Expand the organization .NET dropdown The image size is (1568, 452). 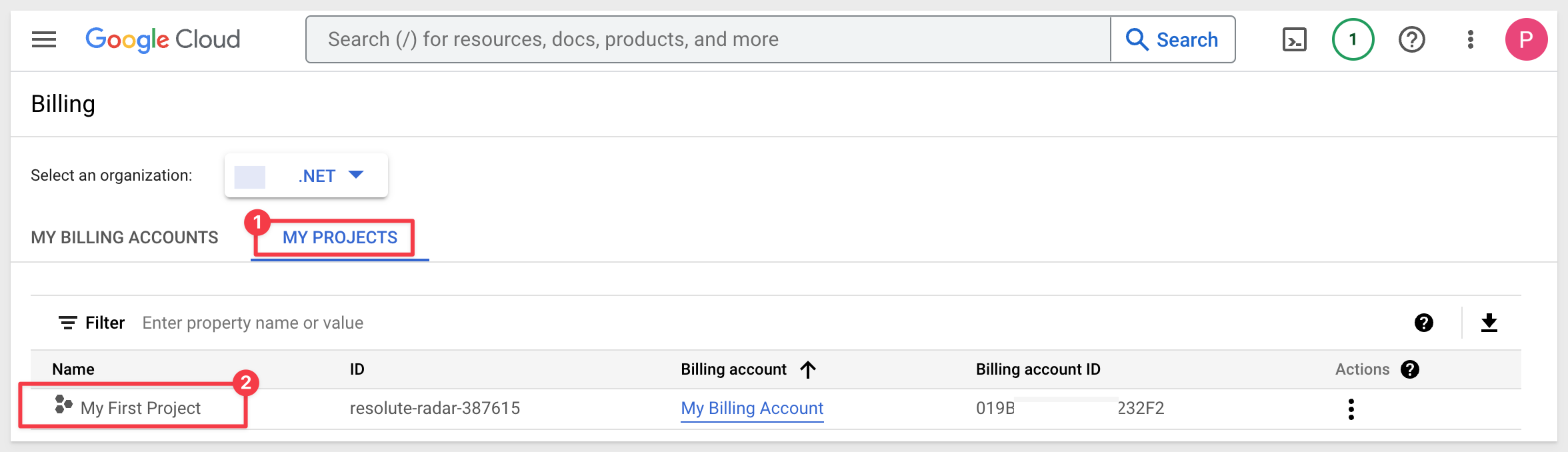click(x=306, y=175)
